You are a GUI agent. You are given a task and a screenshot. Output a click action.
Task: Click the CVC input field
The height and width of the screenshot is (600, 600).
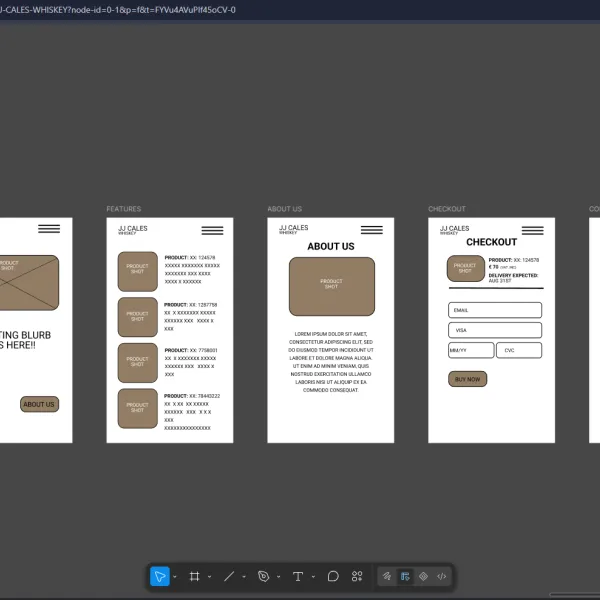tap(519, 350)
